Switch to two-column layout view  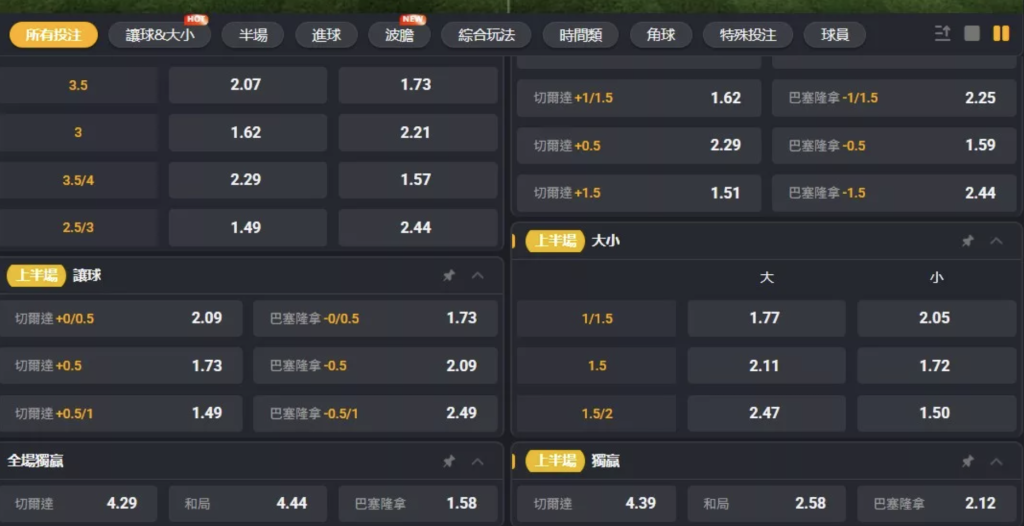tap(1001, 34)
